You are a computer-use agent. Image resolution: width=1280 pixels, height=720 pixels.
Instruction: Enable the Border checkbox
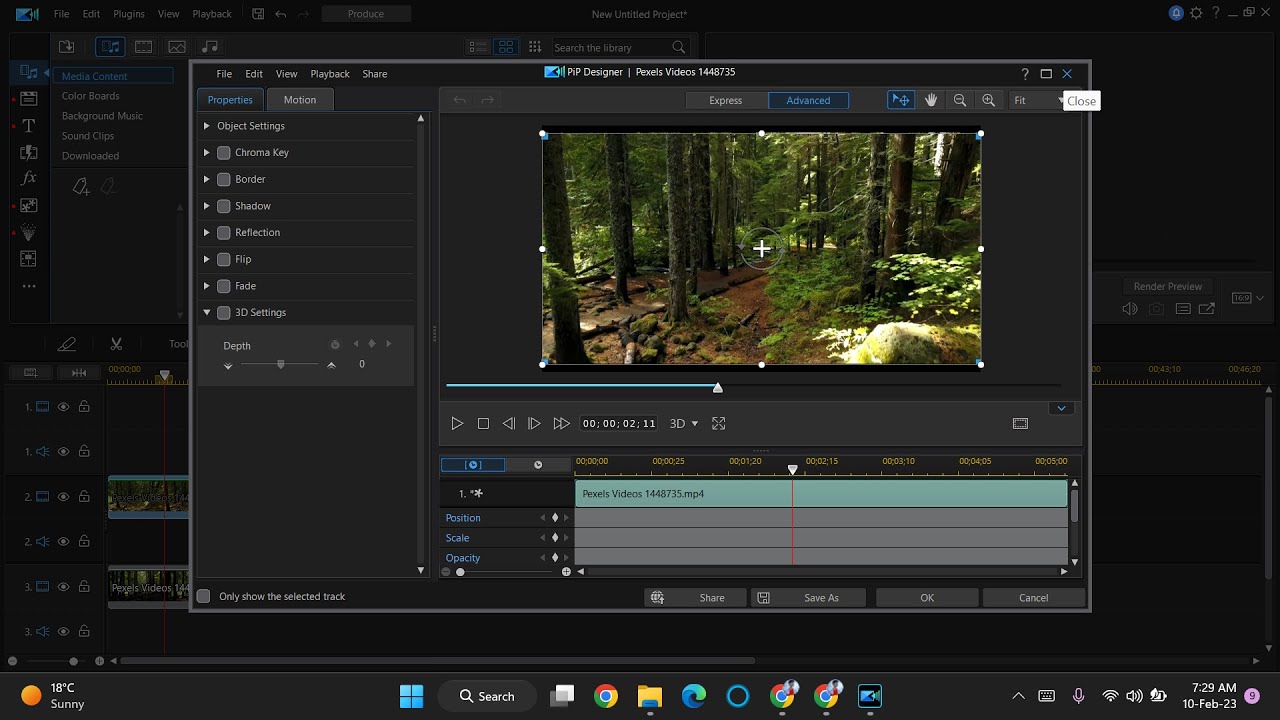(224, 179)
